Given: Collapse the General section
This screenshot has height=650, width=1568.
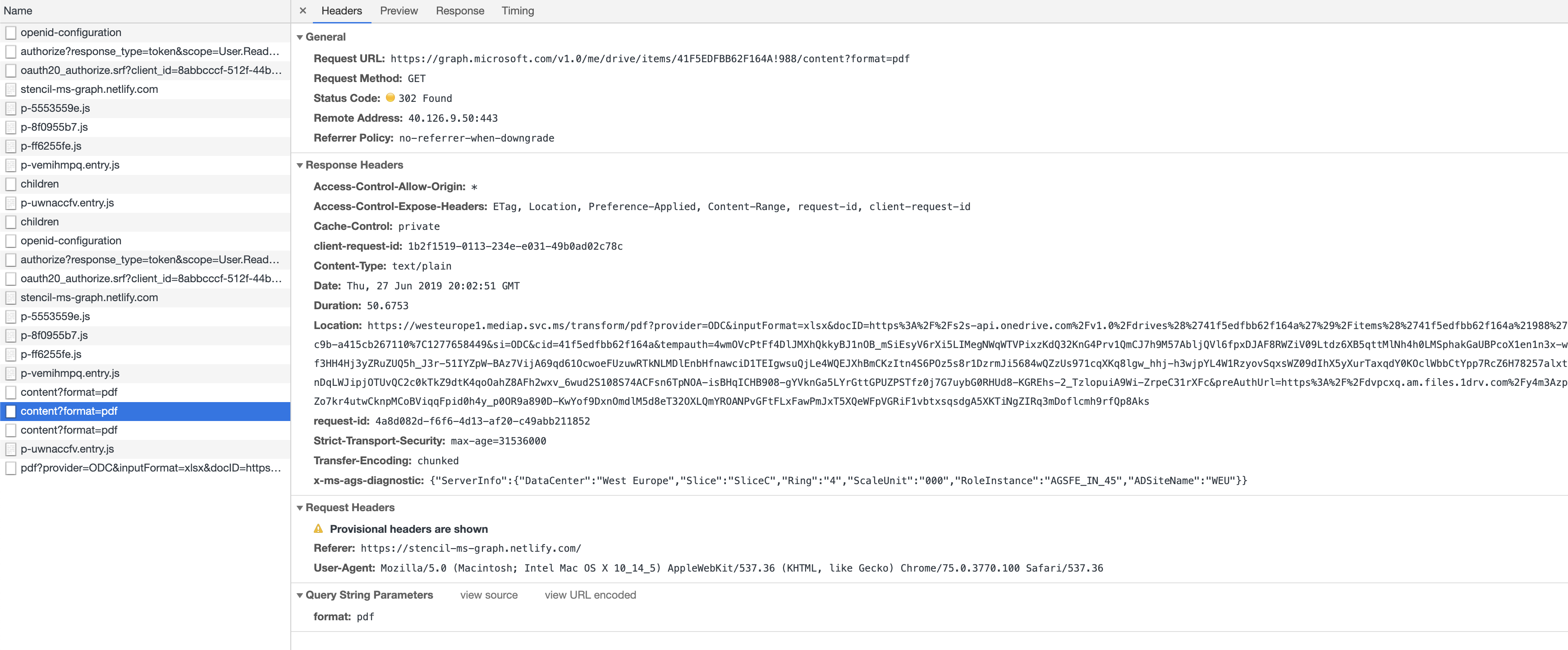Looking at the screenshot, I should [x=299, y=37].
